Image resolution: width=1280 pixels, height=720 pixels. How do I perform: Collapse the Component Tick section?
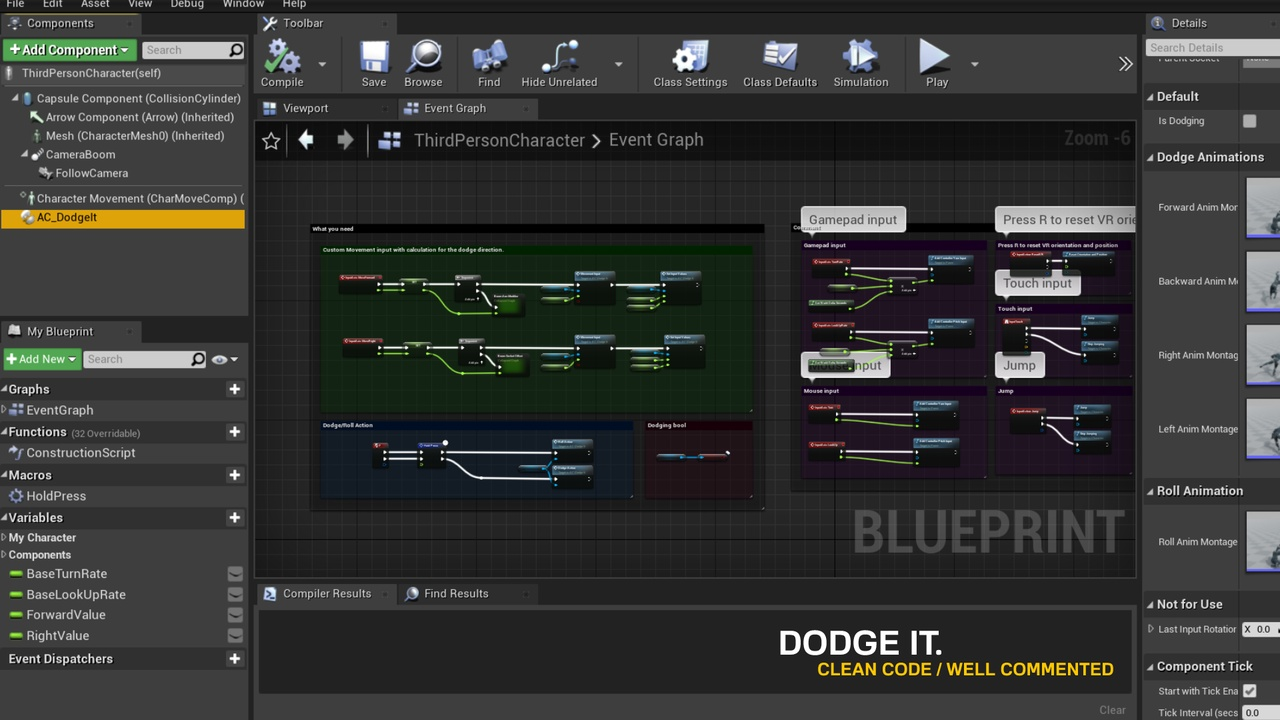1150,667
